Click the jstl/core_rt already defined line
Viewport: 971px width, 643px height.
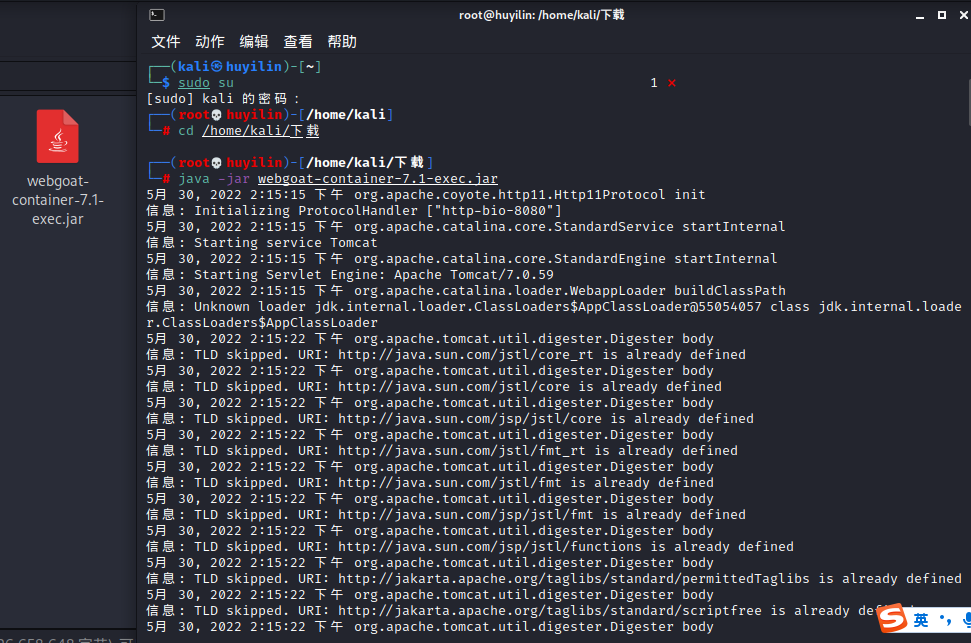pyautogui.click(x=446, y=354)
